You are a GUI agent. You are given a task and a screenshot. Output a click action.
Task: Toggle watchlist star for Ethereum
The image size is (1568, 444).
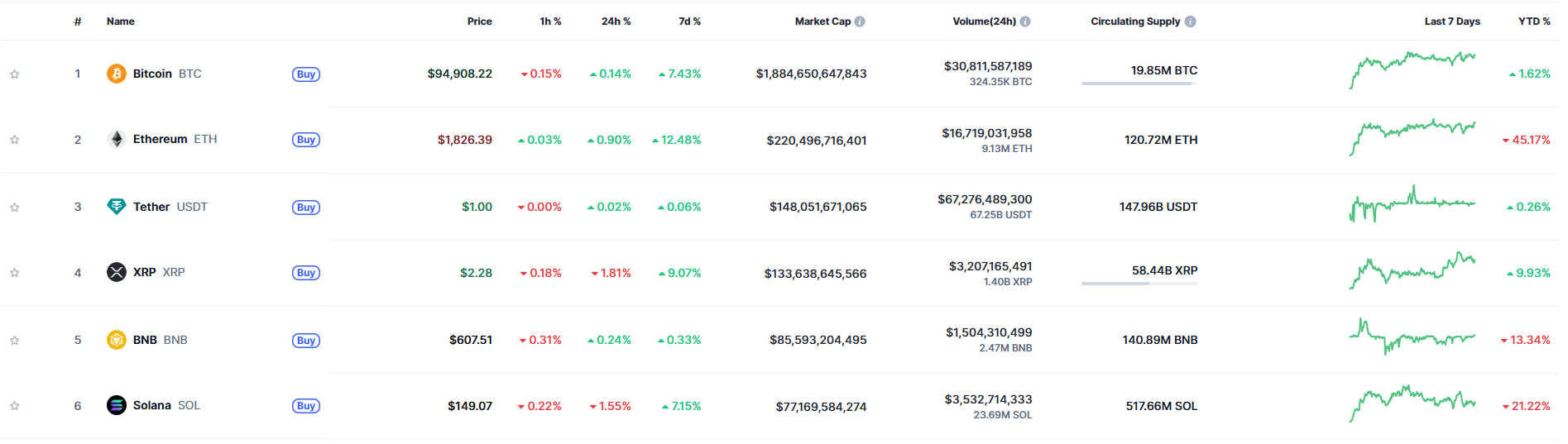[x=15, y=140]
